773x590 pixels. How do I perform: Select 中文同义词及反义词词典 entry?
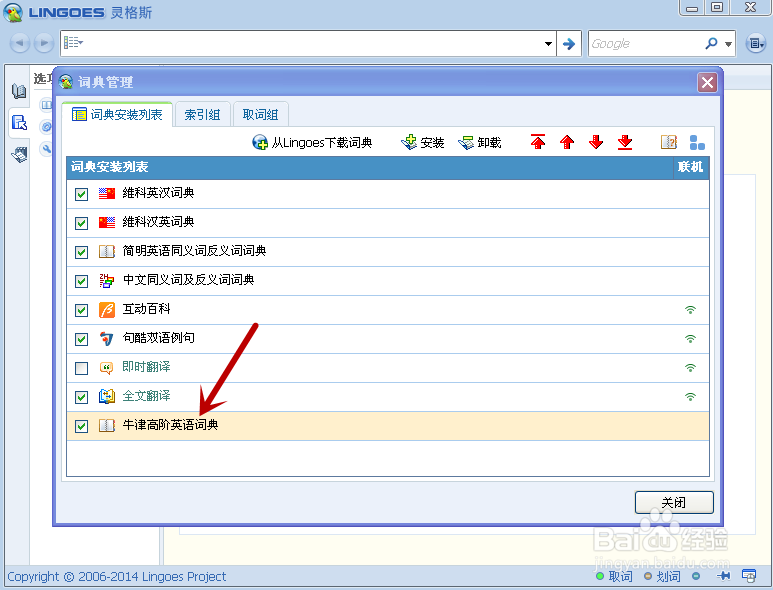point(188,280)
